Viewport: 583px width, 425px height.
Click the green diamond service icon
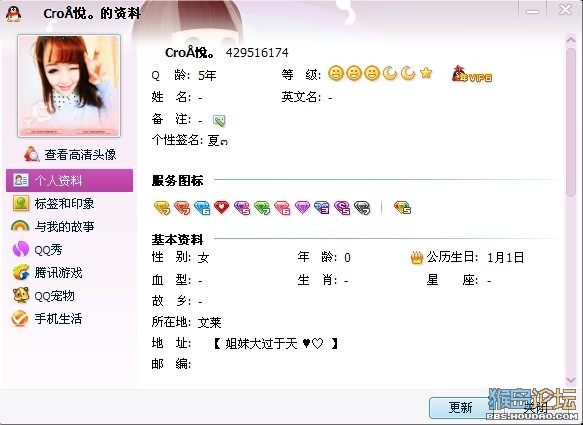click(x=262, y=207)
